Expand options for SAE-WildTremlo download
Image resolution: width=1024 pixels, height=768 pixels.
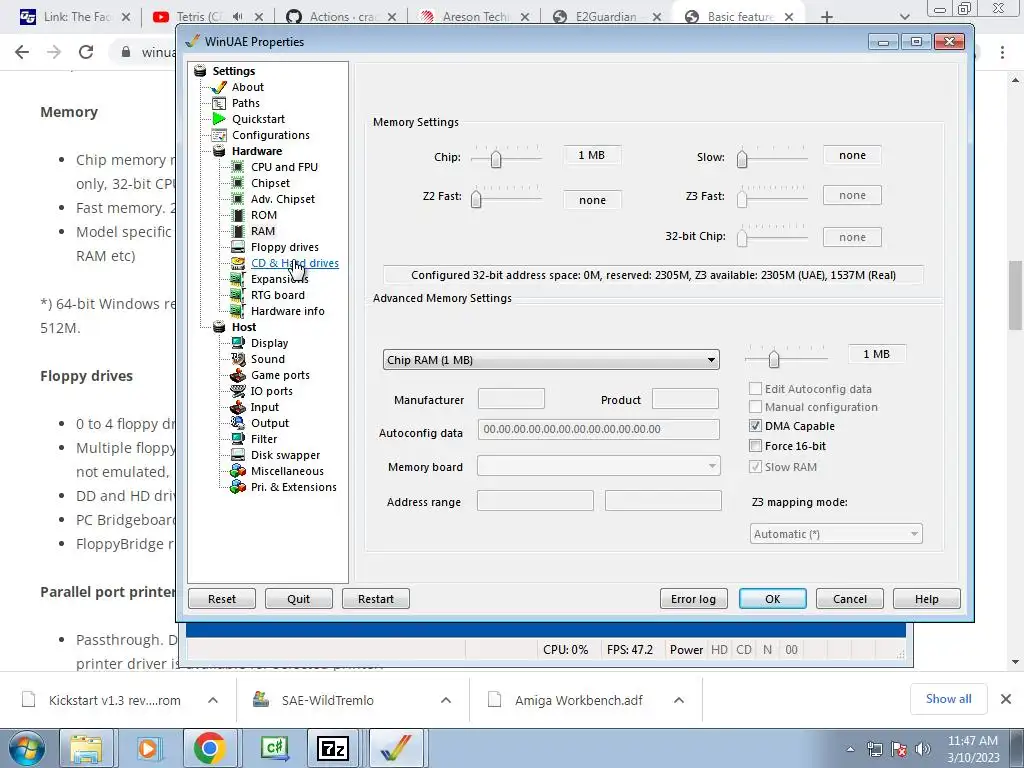[446, 700]
